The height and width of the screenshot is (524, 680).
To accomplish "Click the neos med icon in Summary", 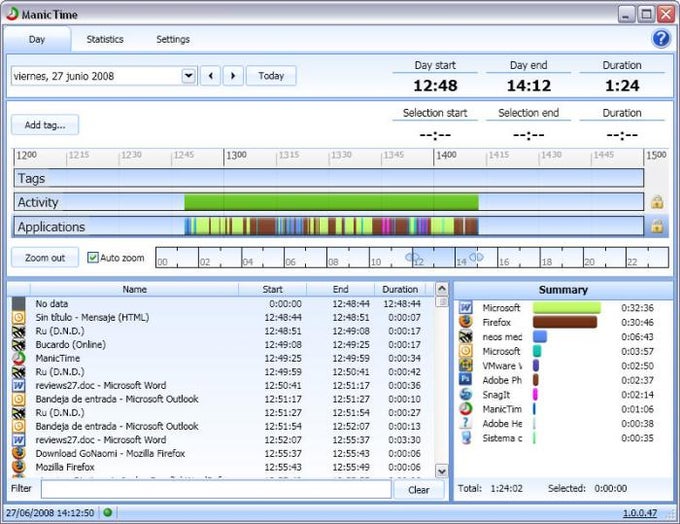I will click(465, 337).
